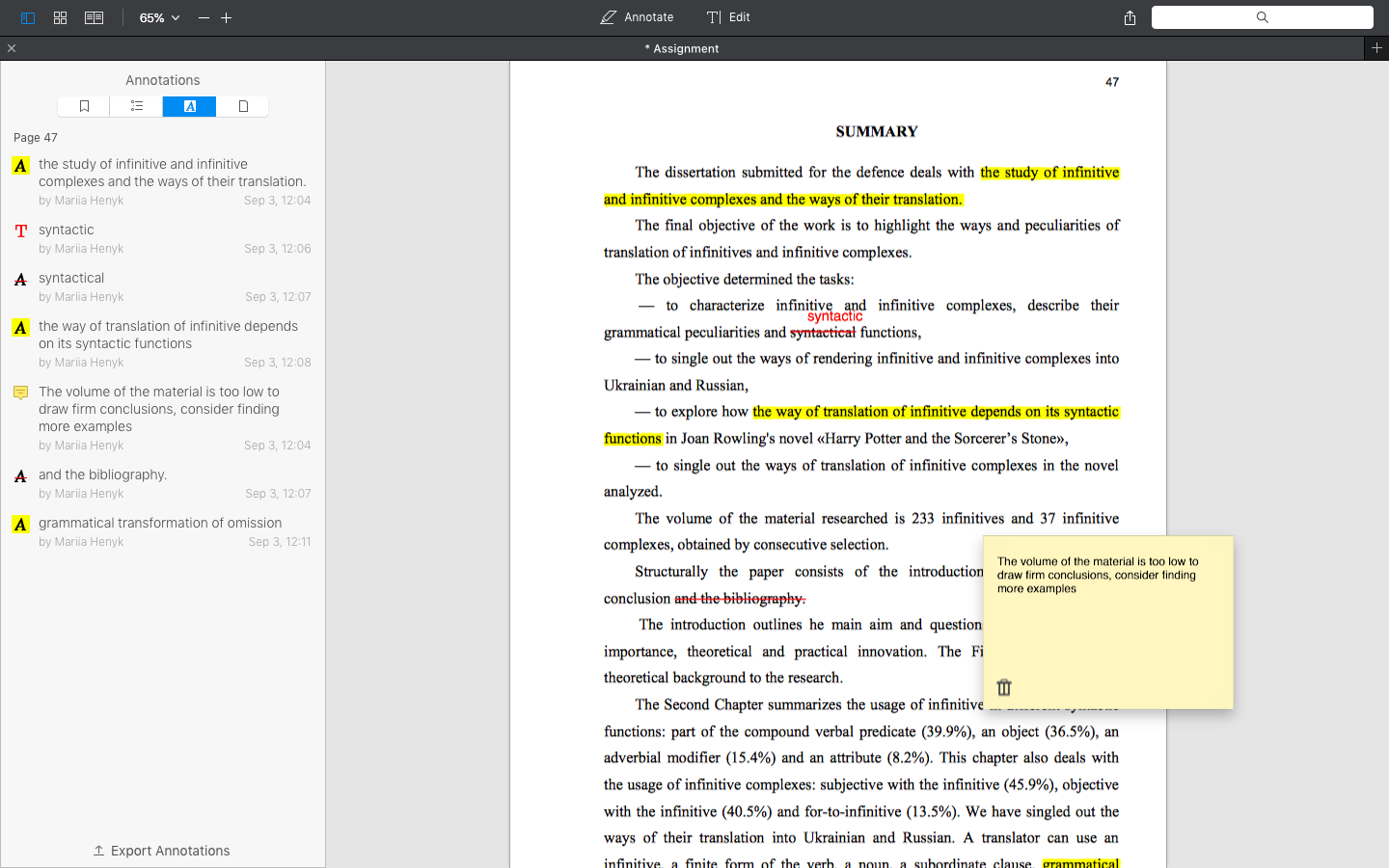Image resolution: width=1389 pixels, height=868 pixels.
Task: Click the strikethrough icon beside 'syntactical'
Action: [20, 280]
